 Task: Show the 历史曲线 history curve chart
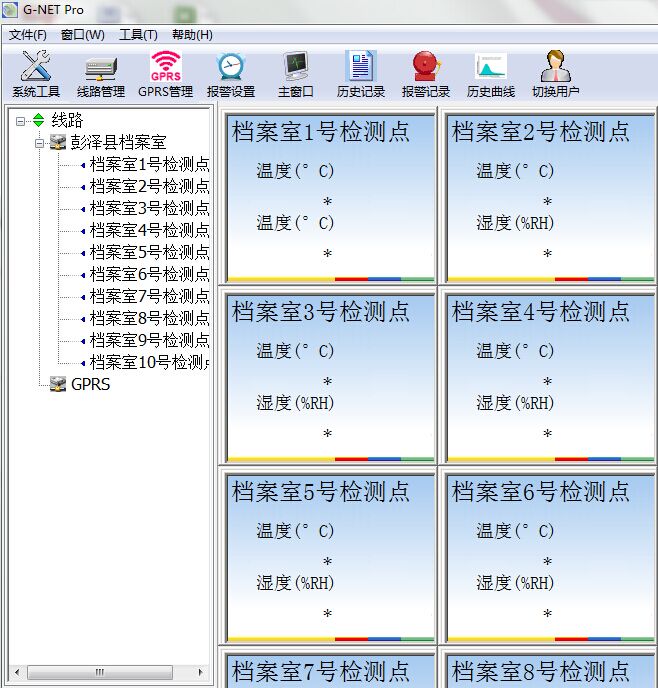pyautogui.click(x=491, y=74)
